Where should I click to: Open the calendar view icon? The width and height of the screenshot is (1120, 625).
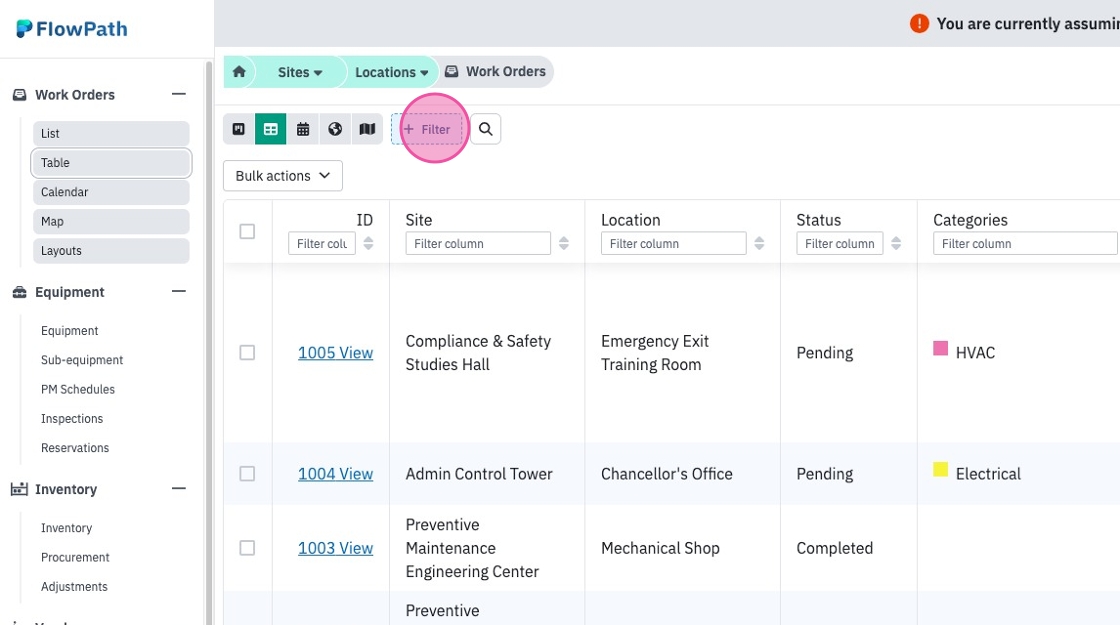pos(303,129)
